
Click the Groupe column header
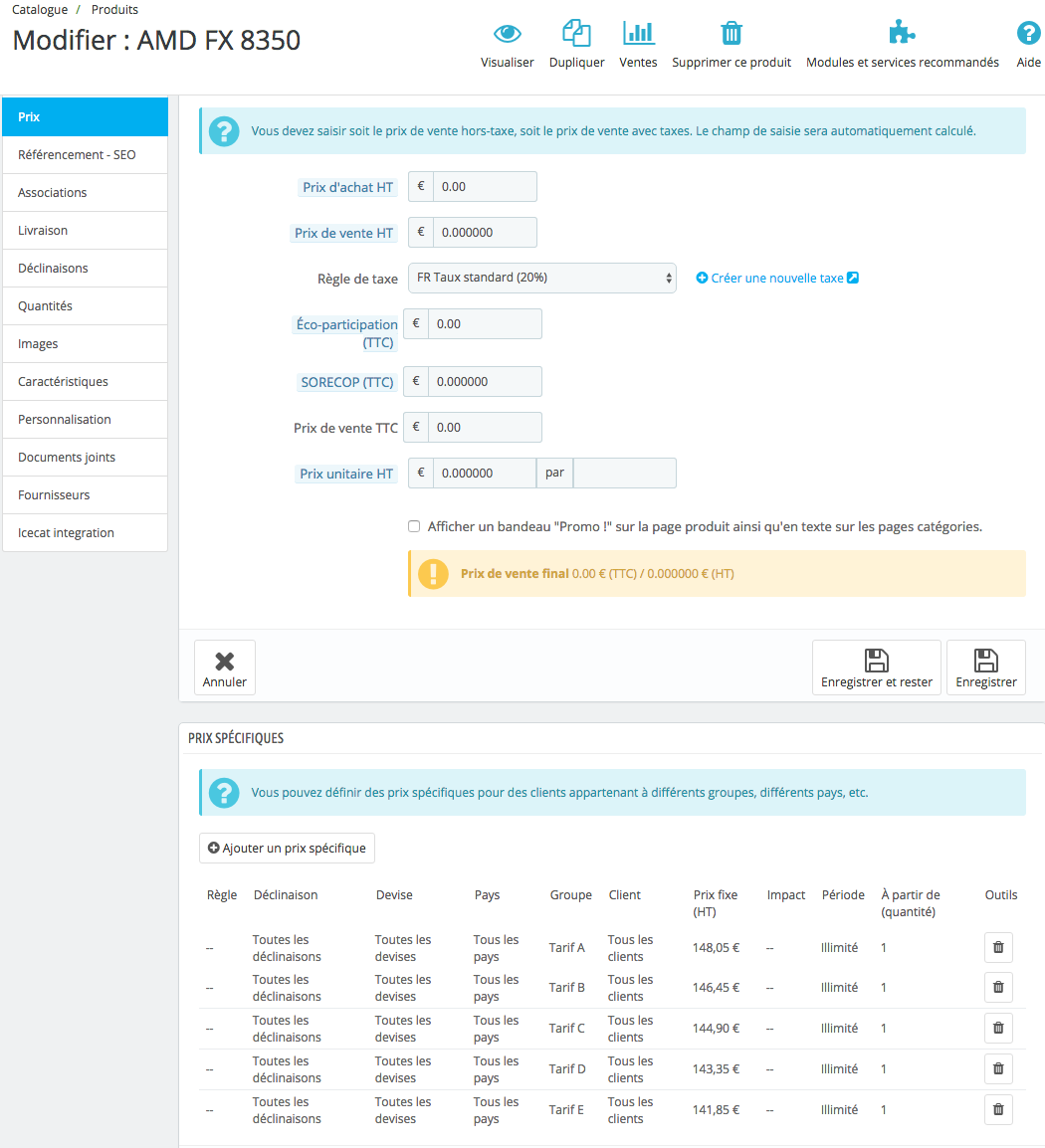[x=570, y=895]
